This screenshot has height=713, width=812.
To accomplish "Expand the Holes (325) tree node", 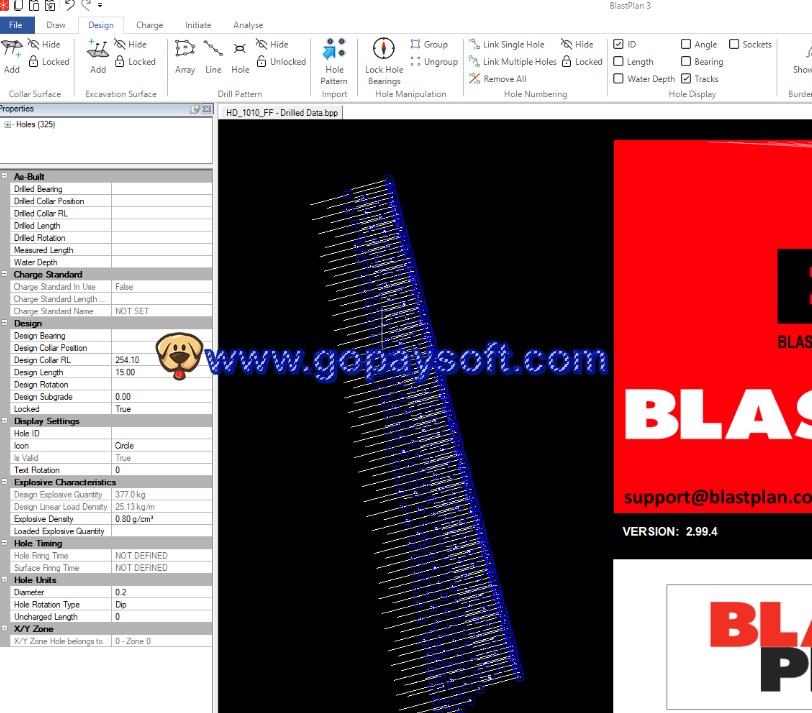I will (x=8, y=125).
